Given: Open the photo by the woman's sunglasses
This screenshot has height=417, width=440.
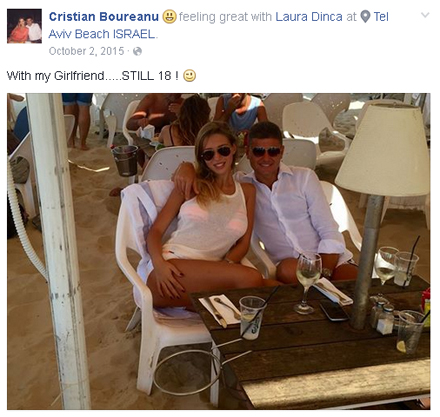Looking at the screenshot, I should tap(216, 153).
